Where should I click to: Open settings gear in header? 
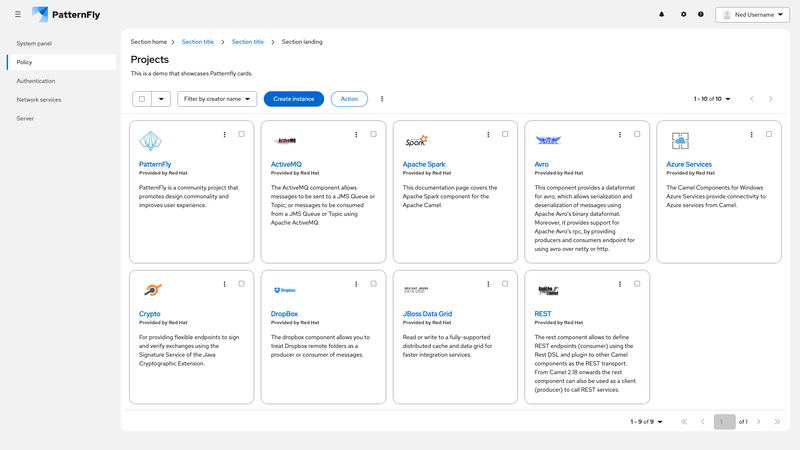684,14
